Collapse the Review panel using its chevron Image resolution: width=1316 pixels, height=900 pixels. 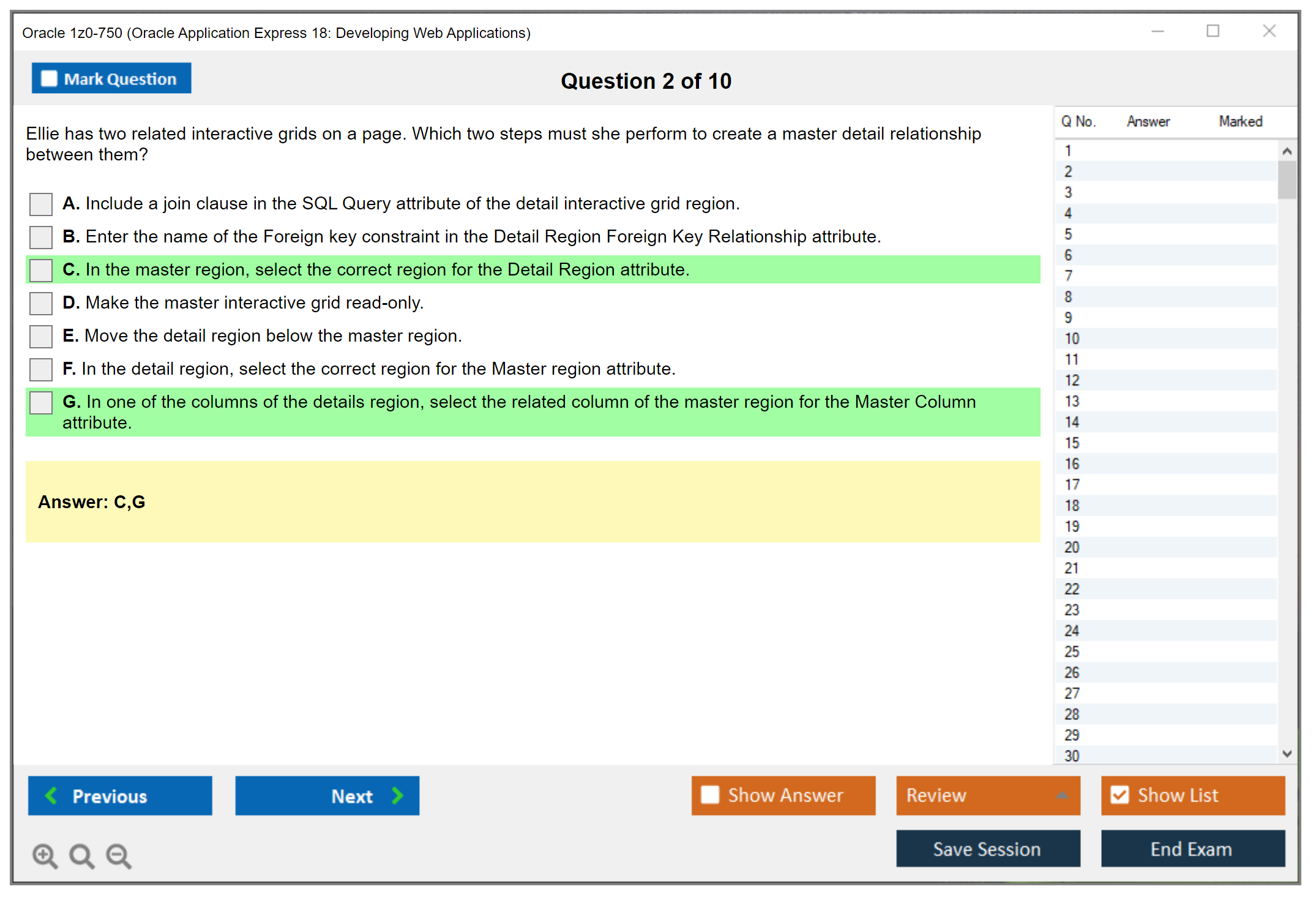(1063, 795)
